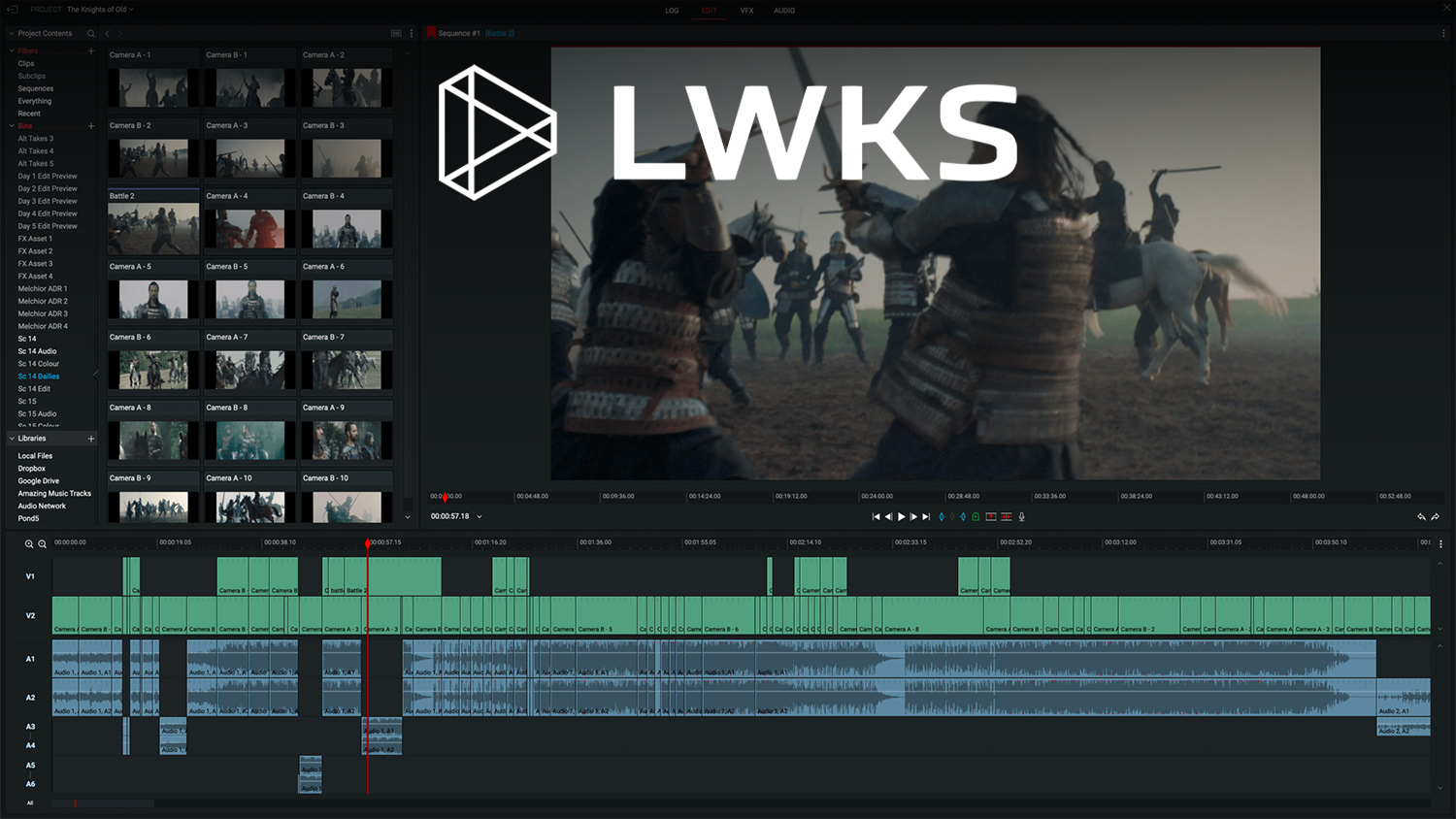Step back one frame
Screen dimensions: 1456x819
coord(888,517)
